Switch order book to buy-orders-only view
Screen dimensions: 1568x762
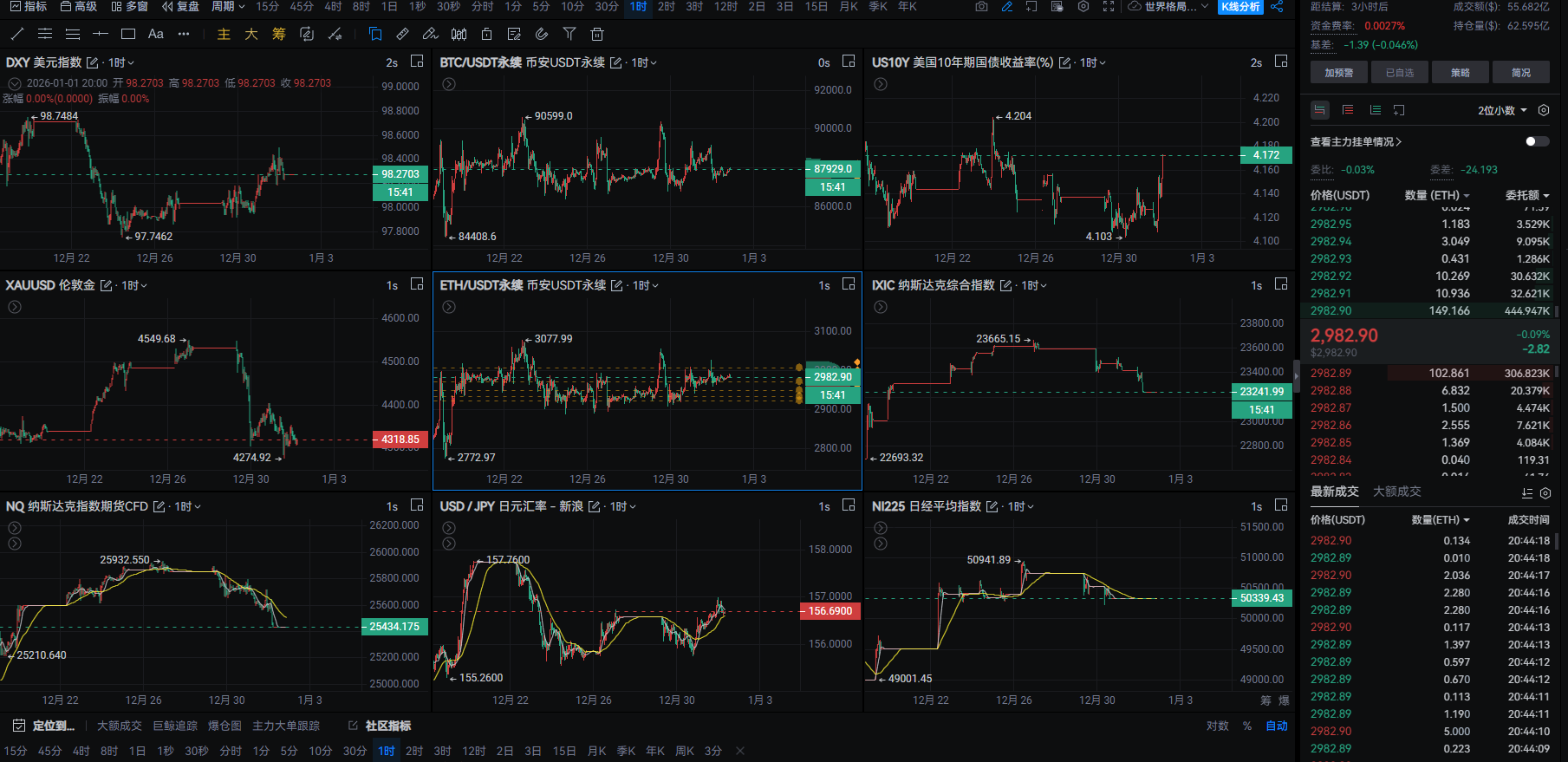pyautogui.click(x=1376, y=110)
